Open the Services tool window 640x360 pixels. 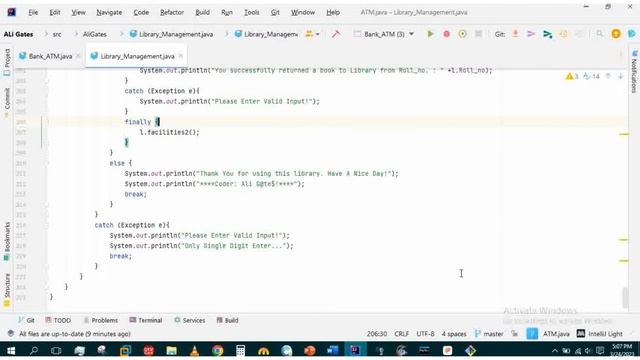[x=189, y=320]
